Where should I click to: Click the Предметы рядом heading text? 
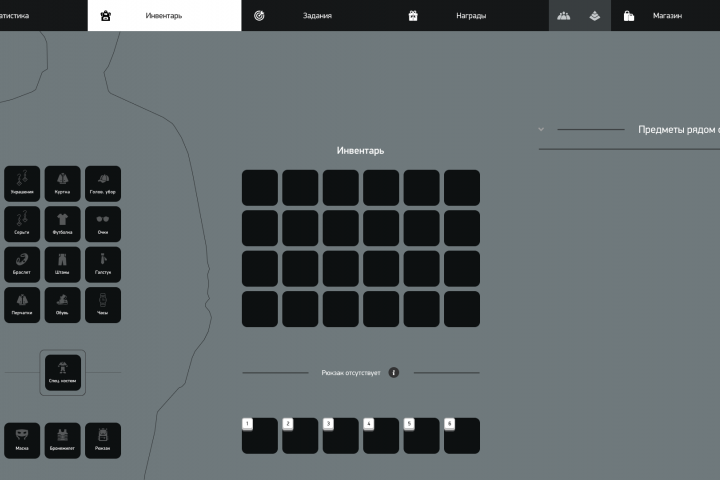pyautogui.click(x=679, y=130)
